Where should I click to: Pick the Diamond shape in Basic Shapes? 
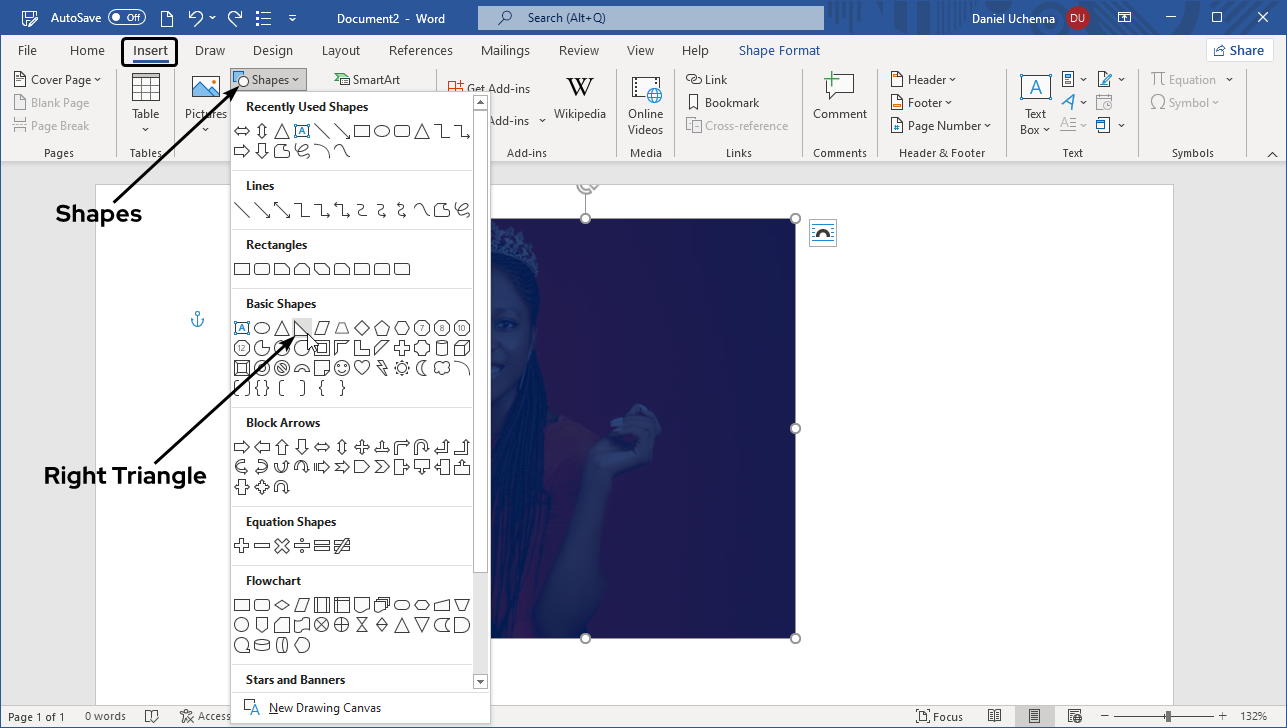pyautogui.click(x=362, y=328)
